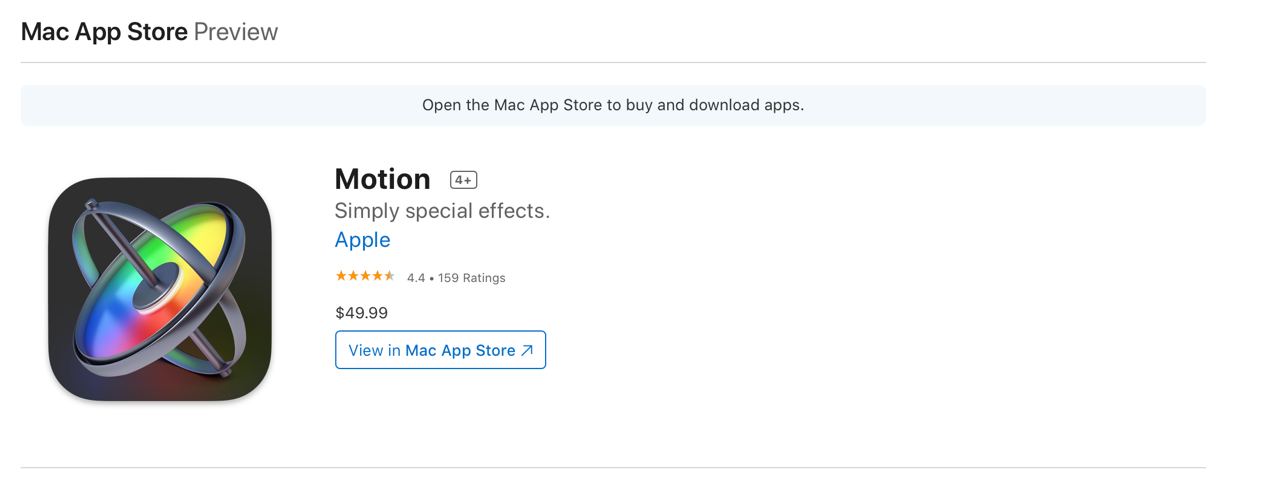Click the Preview label in the header
Viewport: 1280px width, 483px height.
[x=236, y=31]
